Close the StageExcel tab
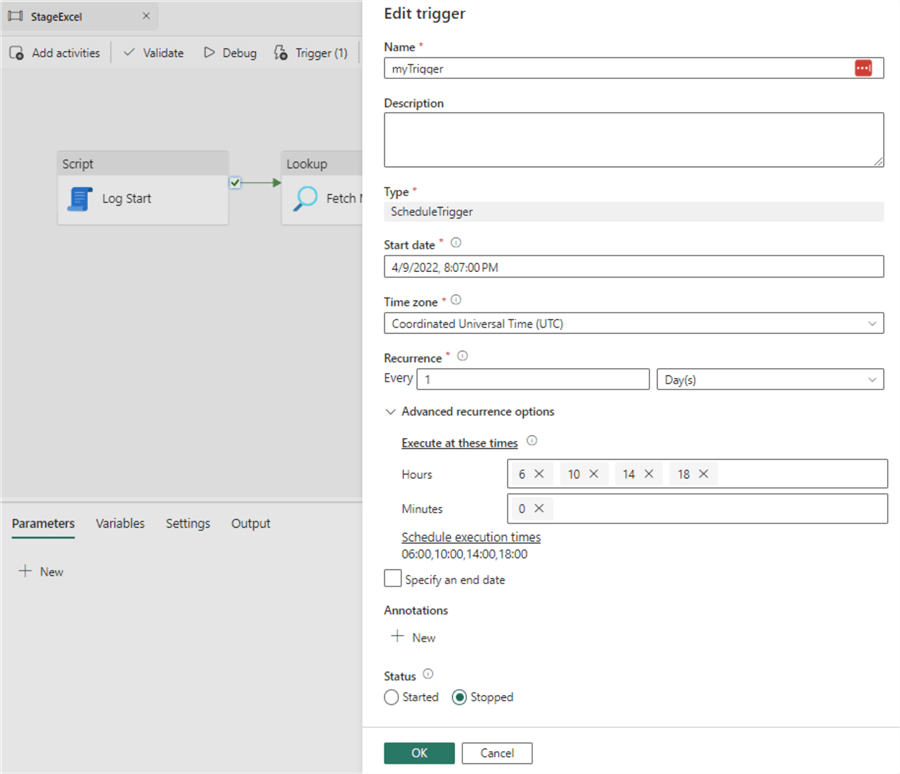The width and height of the screenshot is (900, 774). [146, 16]
